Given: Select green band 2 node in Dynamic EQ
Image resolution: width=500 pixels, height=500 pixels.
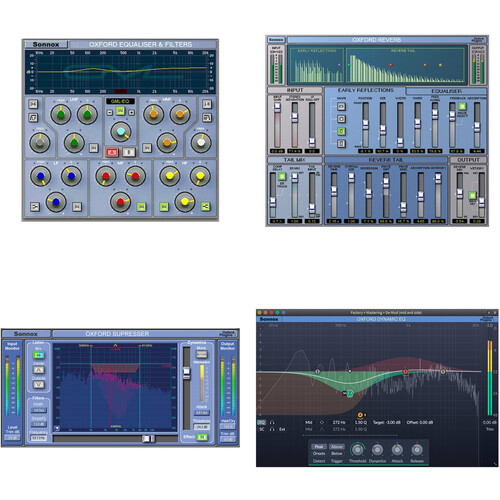Looking at the screenshot, I should pos(350,394).
